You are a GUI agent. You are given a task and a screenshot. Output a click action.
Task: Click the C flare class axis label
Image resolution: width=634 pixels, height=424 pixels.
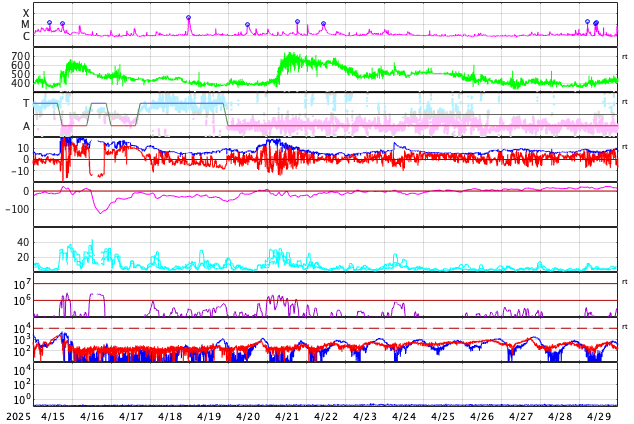26,36
